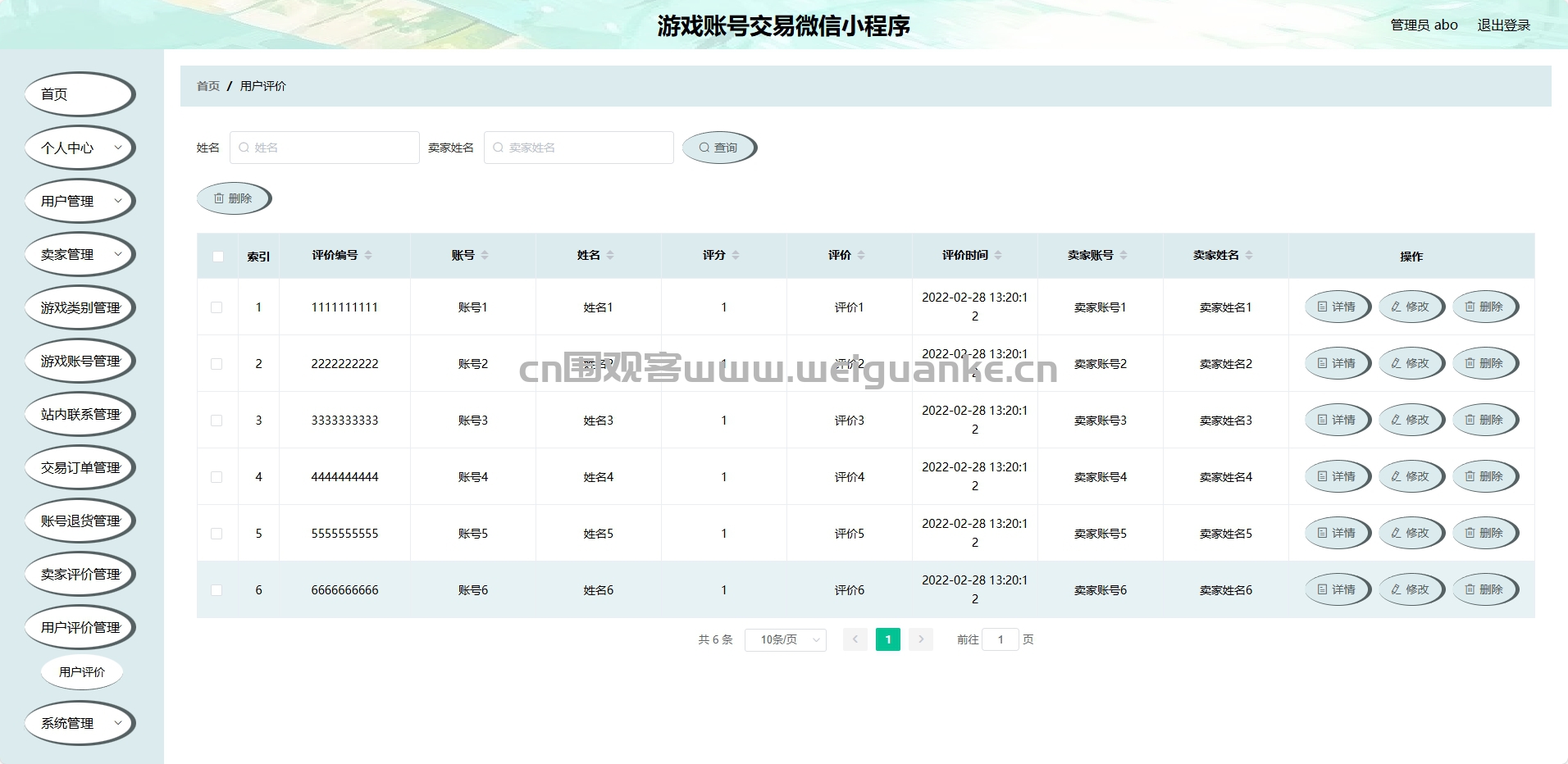
Task: Check the row 5555555555 checkbox
Action: (x=217, y=534)
